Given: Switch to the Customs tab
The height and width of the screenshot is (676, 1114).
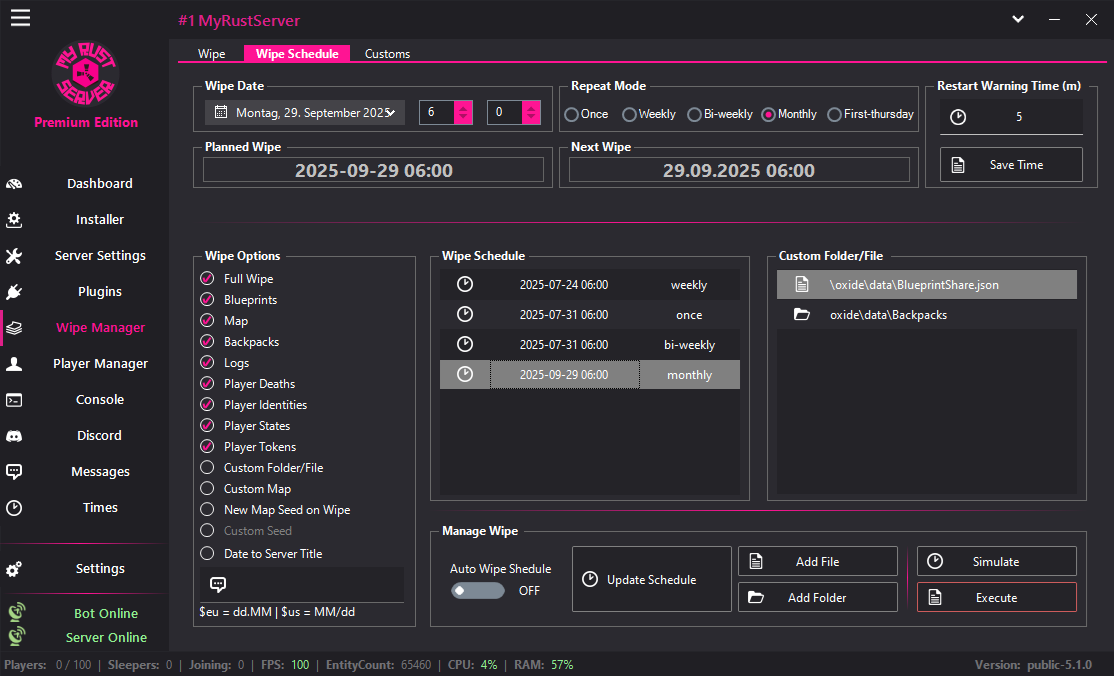Looking at the screenshot, I should click(x=387, y=53).
